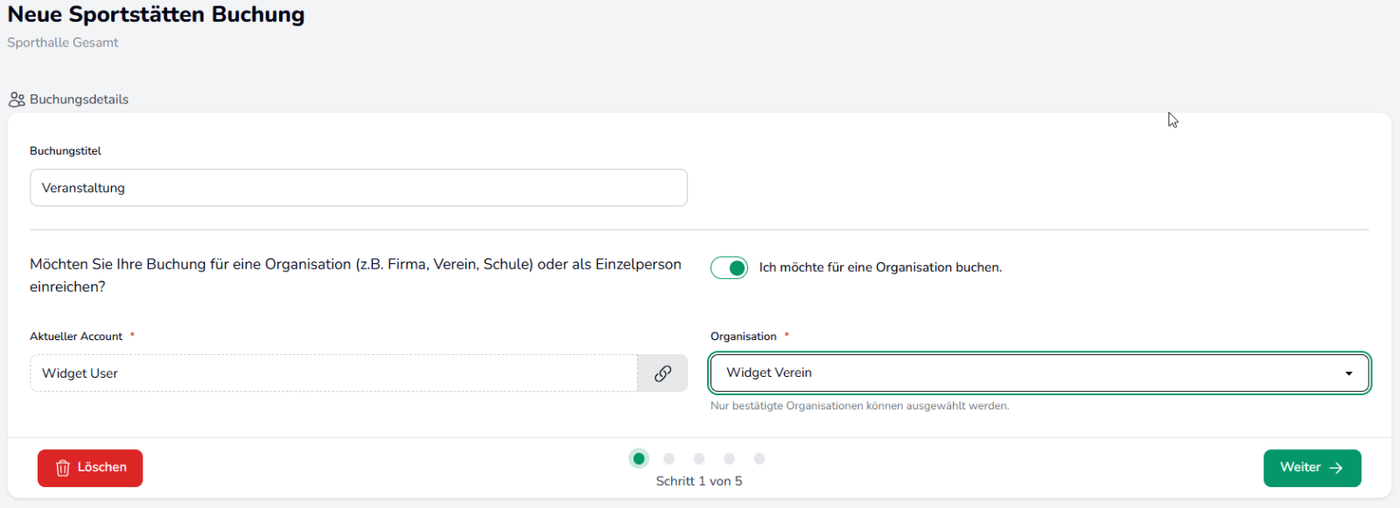Click the Aktueller Account field Widget User
This screenshot has width=1400, height=508.
click(334, 373)
